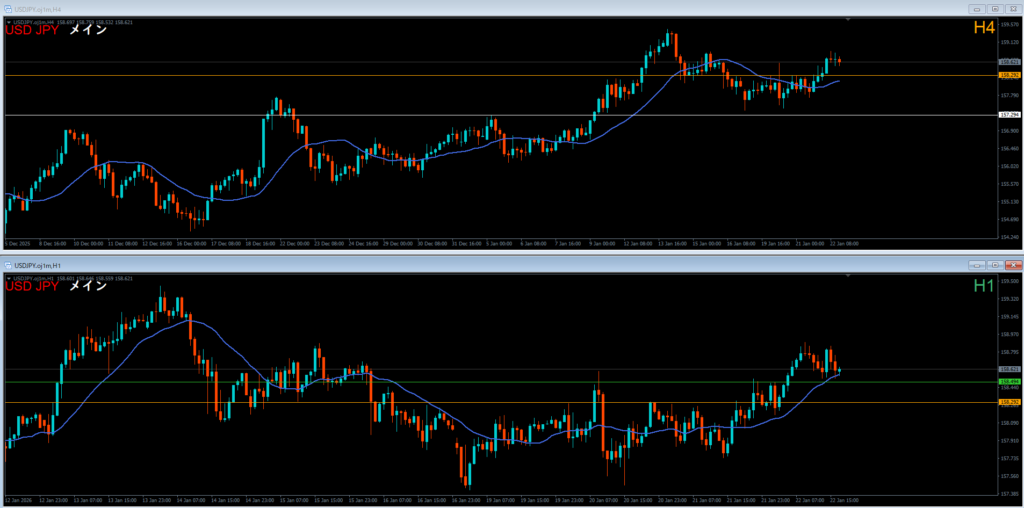Expand the indicator arrow beside USDJPY.oj1m,H1
The height and width of the screenshot is (508, 1024).
pos(8,278)
